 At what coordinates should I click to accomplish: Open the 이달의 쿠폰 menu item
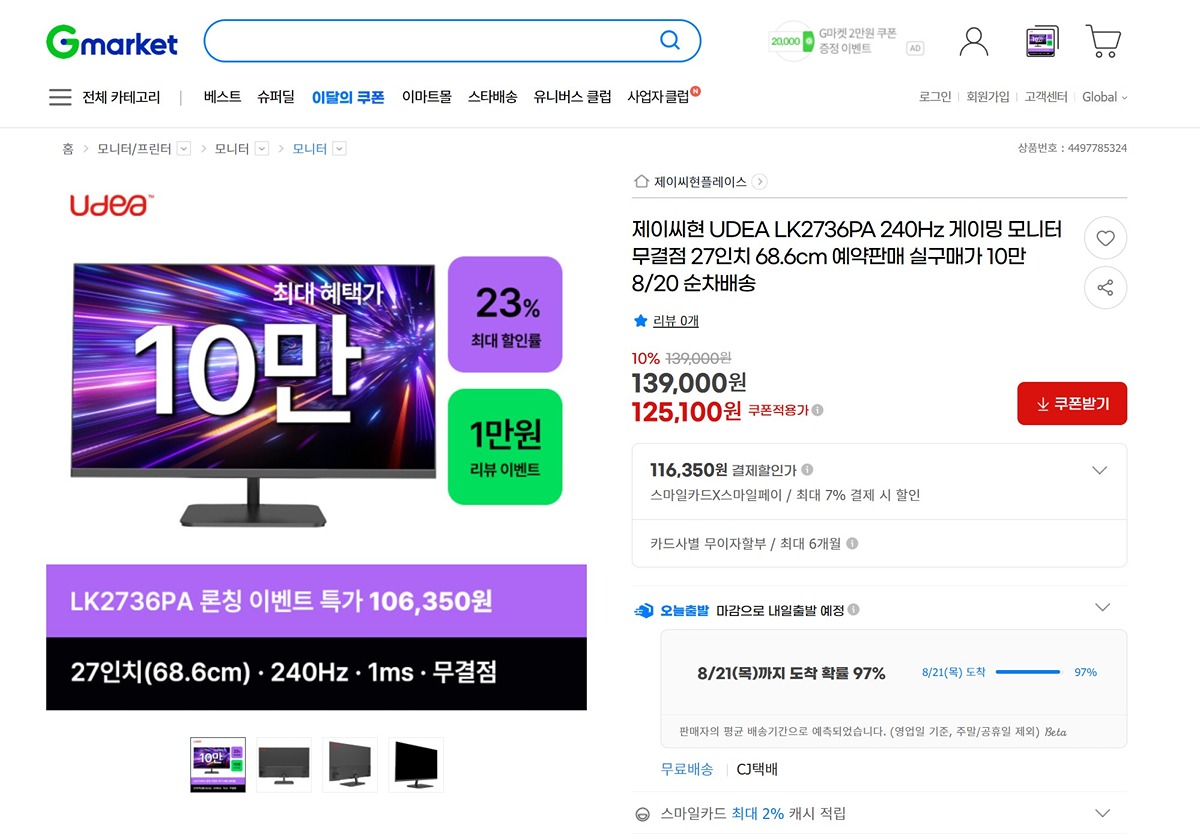coord(348,97)
